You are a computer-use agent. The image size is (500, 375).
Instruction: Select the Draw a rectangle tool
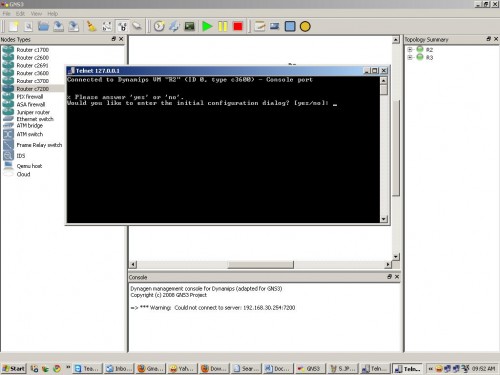[x=290, y=26]
